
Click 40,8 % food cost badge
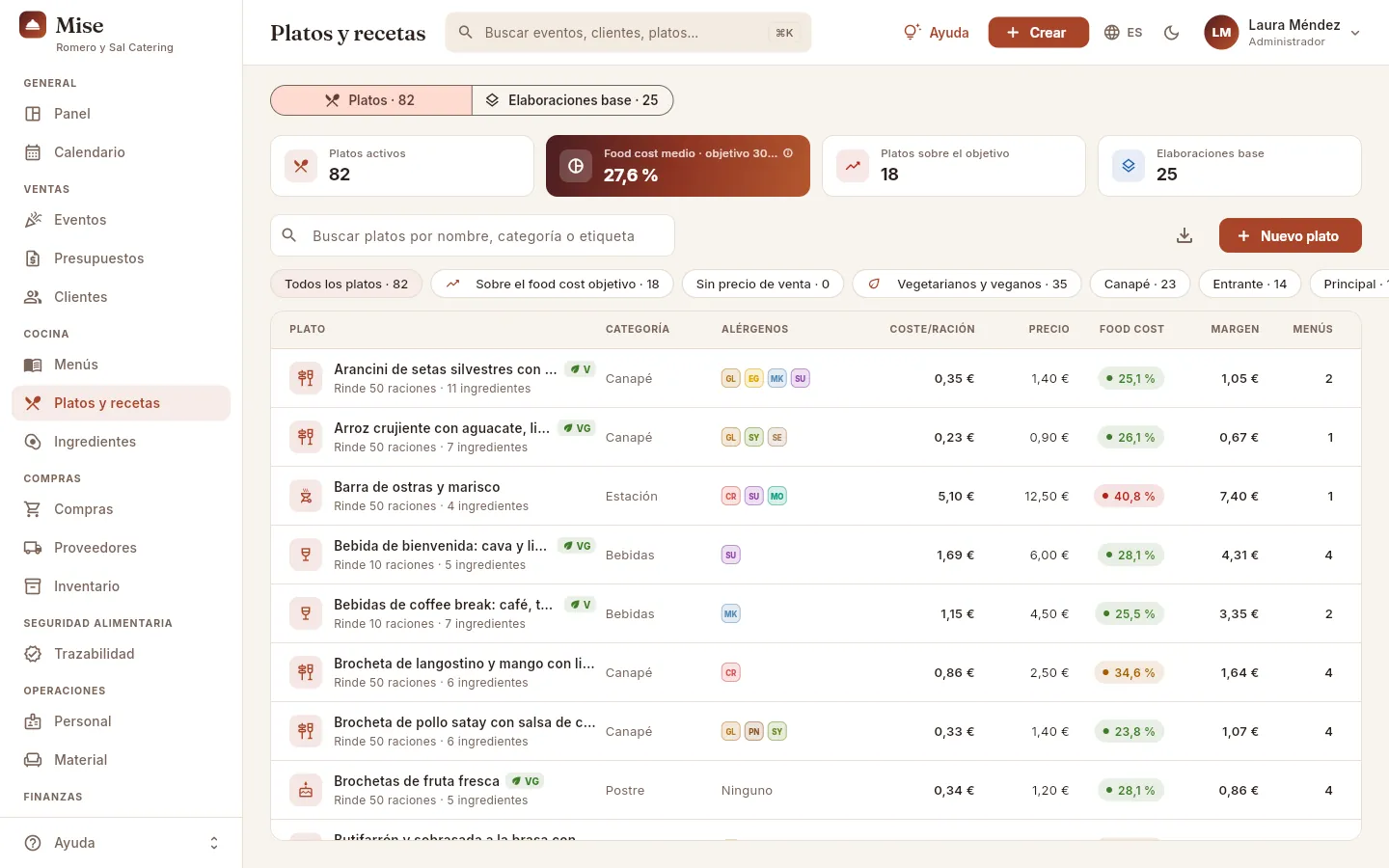1129,496
